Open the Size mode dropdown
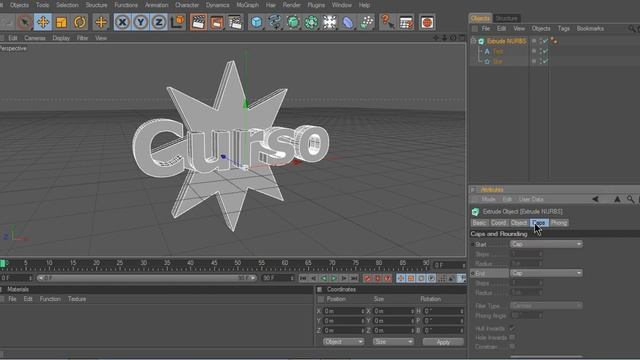 tap(393, 342)
